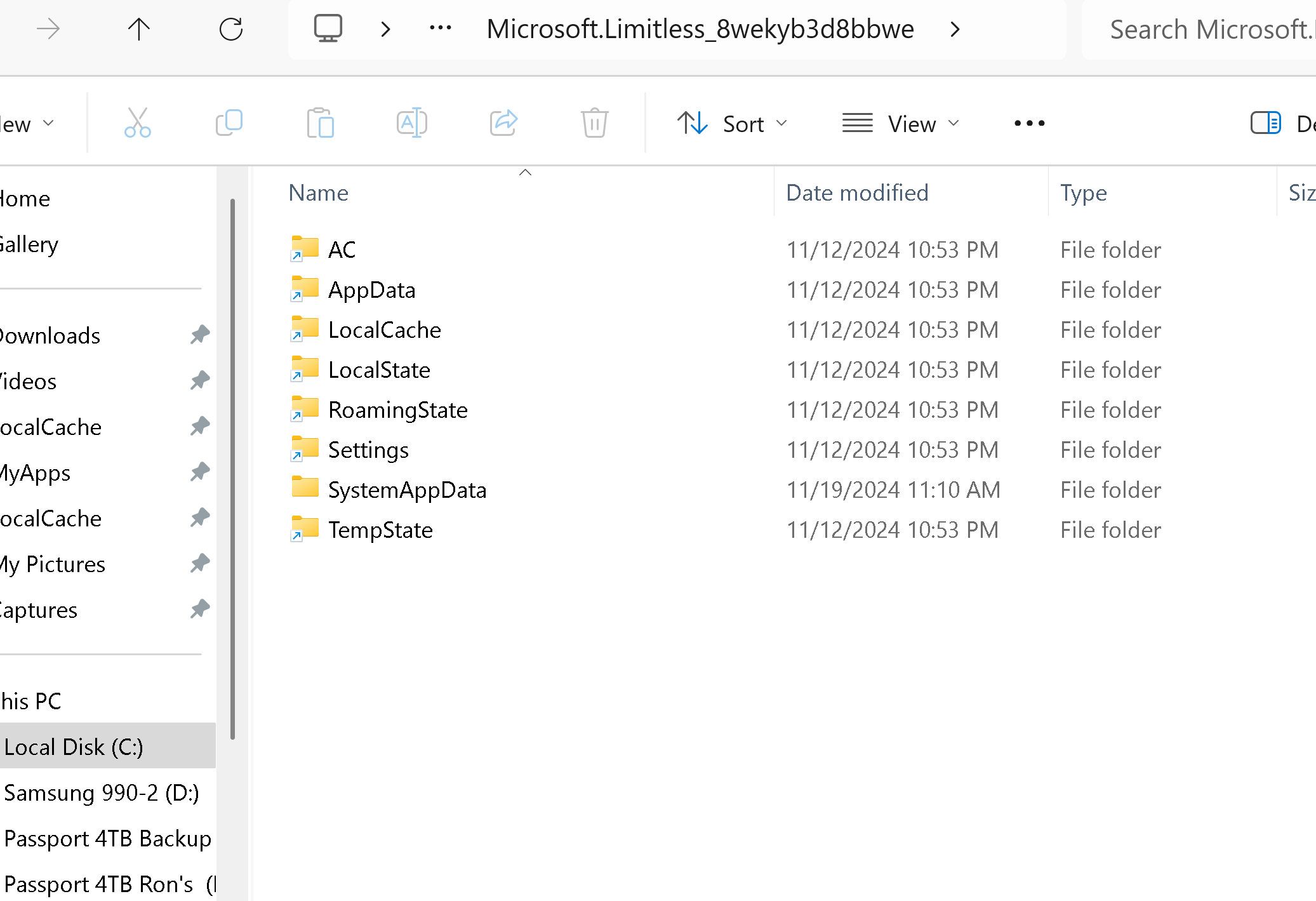Click the pin beside My Pictures
This screenshot has height=901, width=1316.
pos(200,563)
